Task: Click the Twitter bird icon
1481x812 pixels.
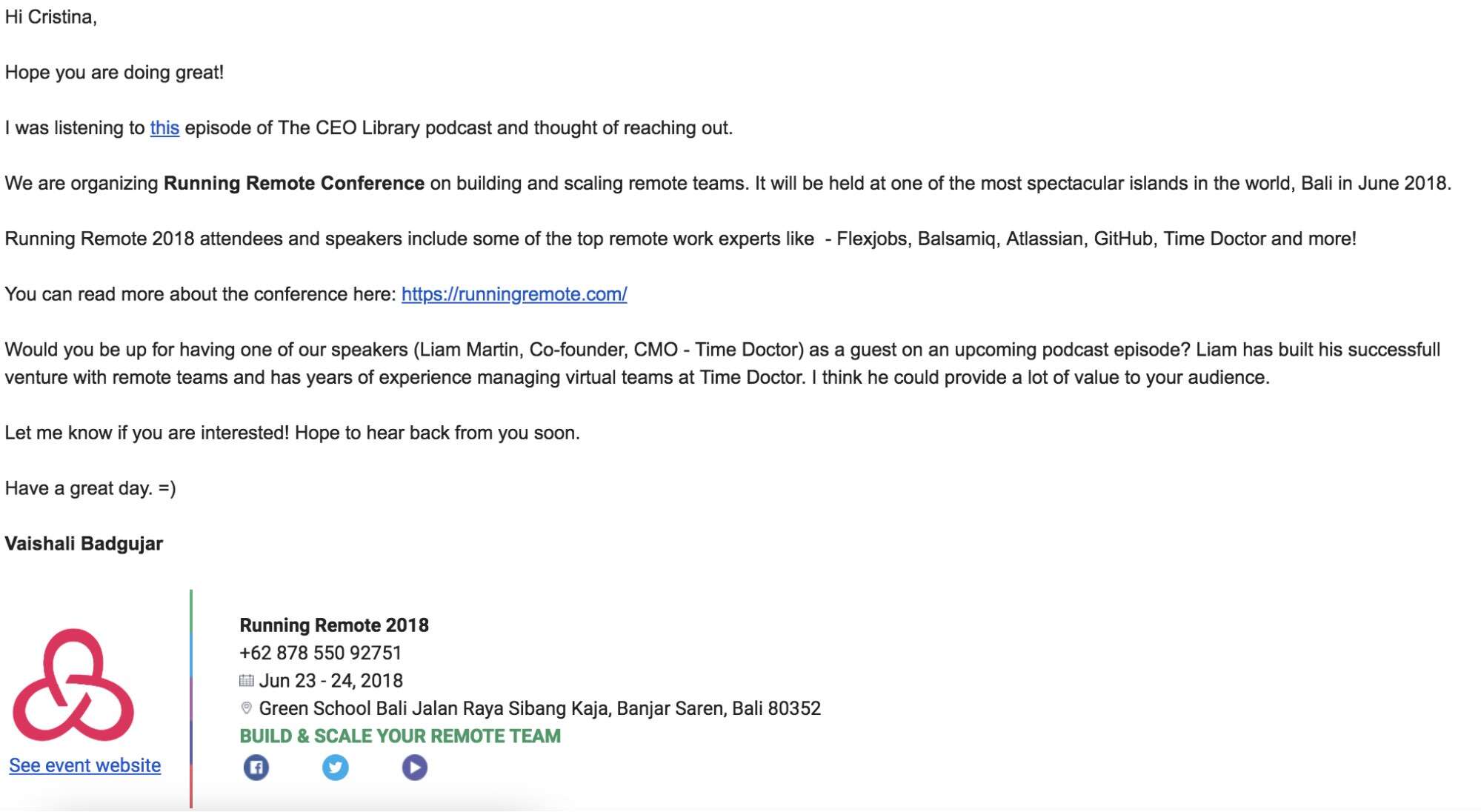Action: tap(336, 768)
